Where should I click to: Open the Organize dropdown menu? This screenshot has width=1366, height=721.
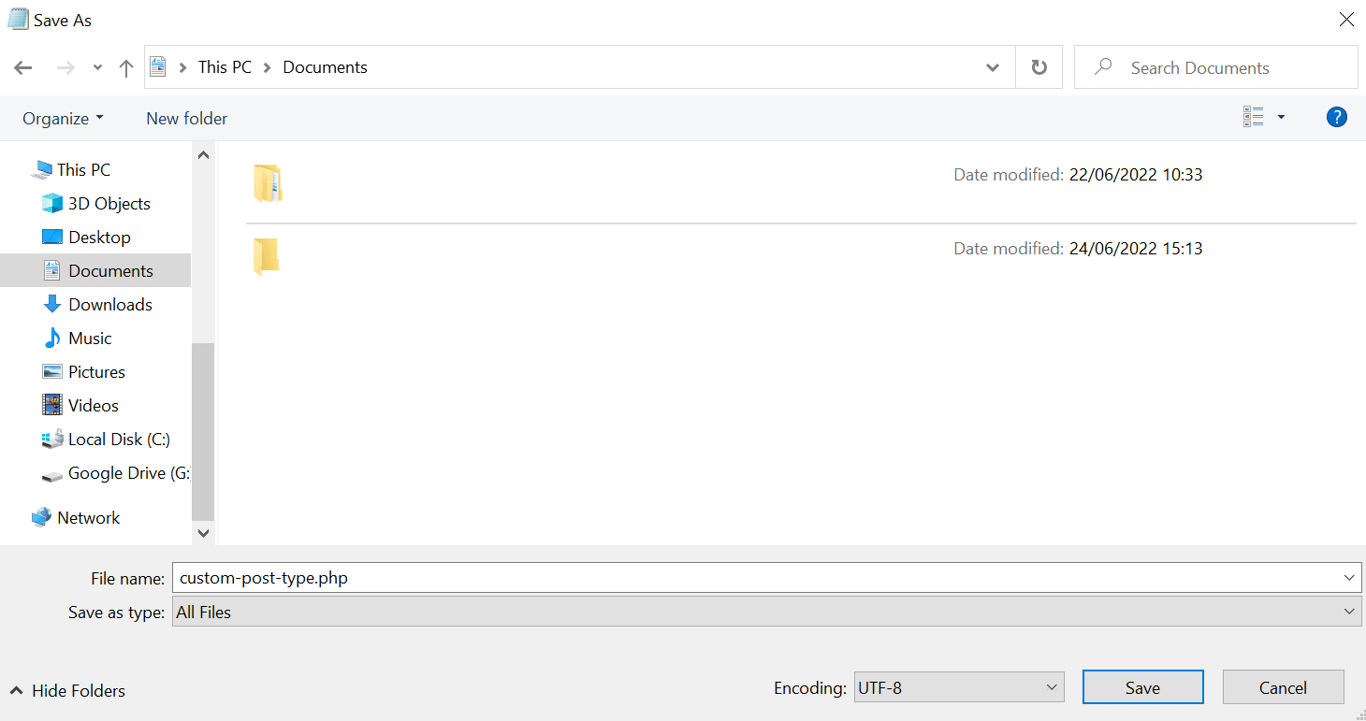(x=62, y=117)
